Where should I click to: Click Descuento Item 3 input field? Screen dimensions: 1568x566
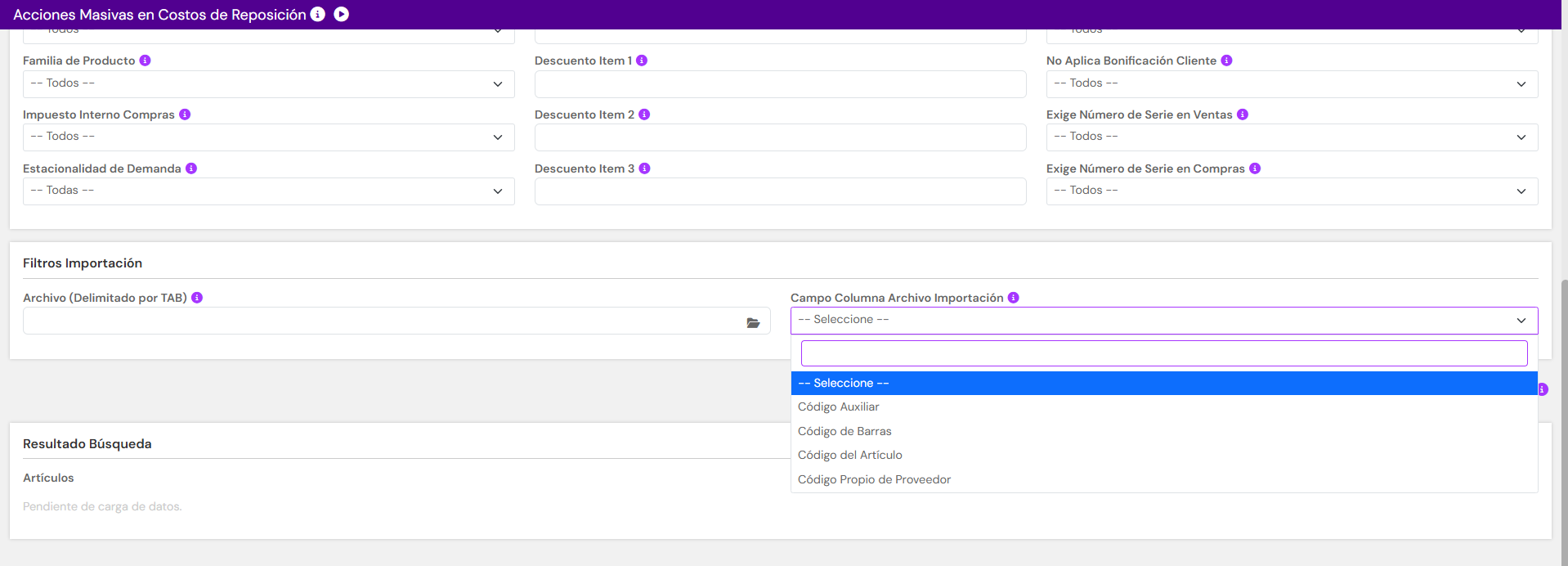tap(781, 191)
